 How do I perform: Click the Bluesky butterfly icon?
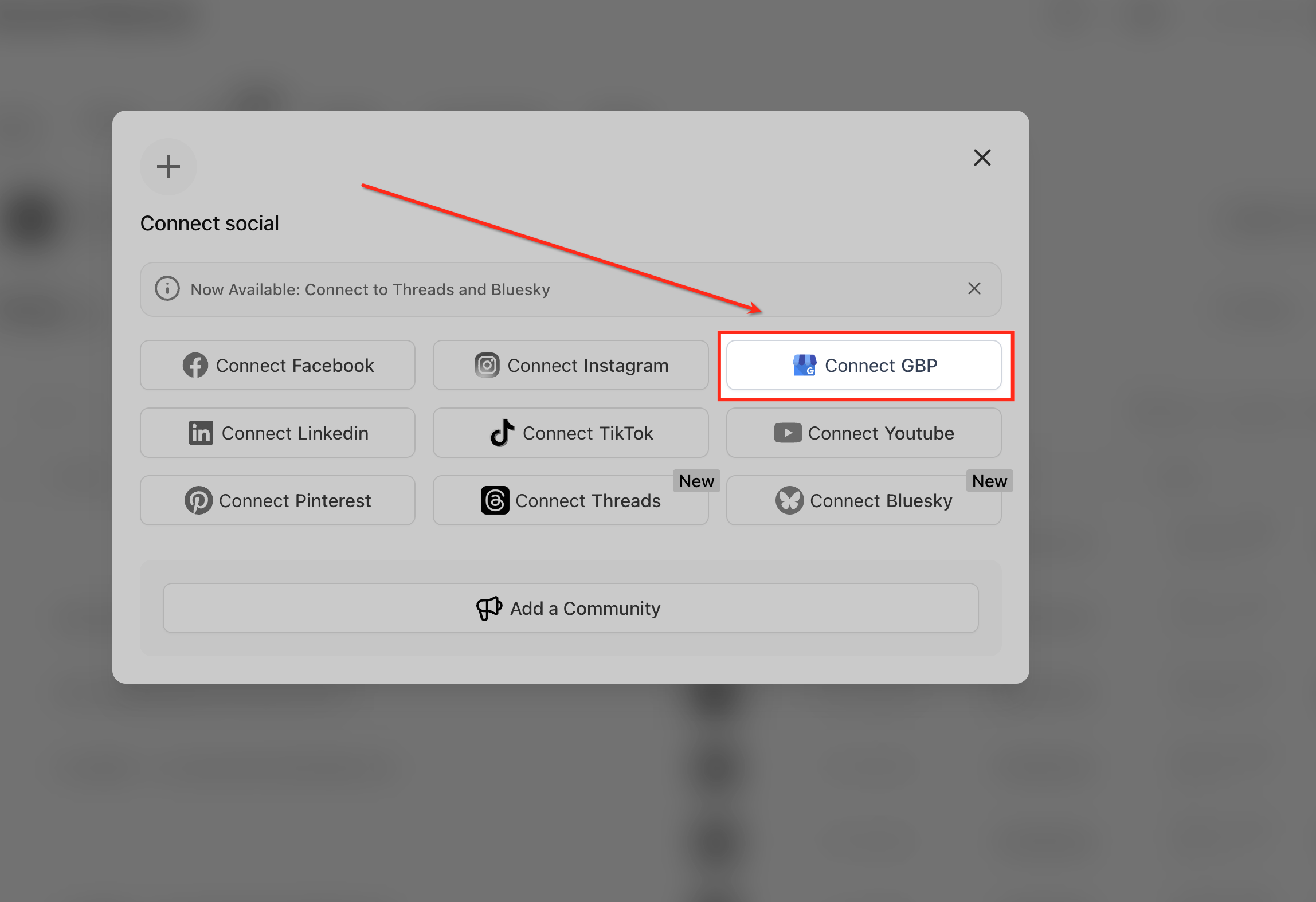coord(789,500)
